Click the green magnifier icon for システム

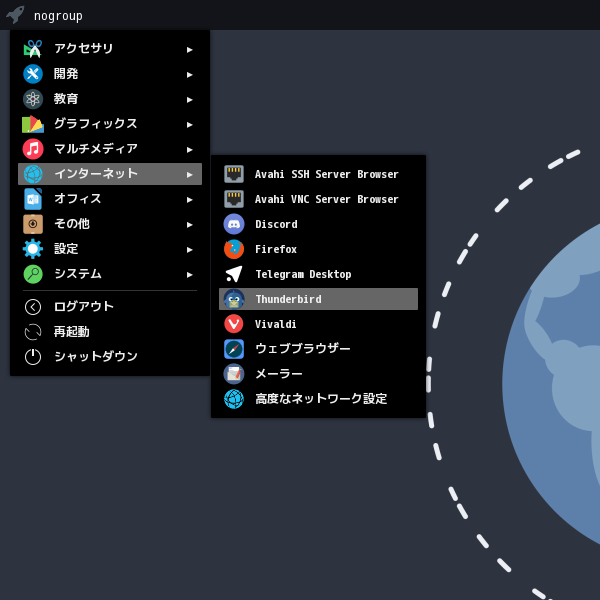coord(33,274)
